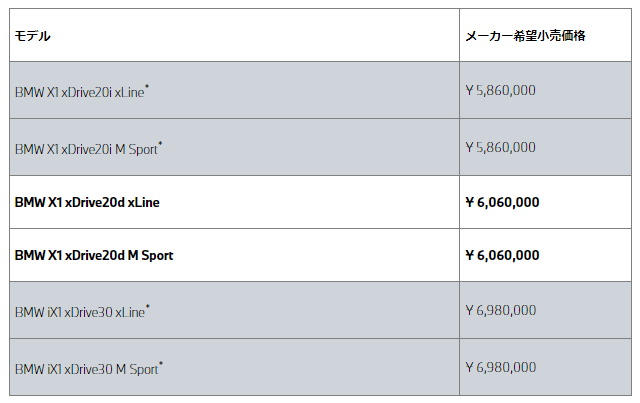Select BMW X1 xDrive20i xLine model cell

click(x=234, y=90)
